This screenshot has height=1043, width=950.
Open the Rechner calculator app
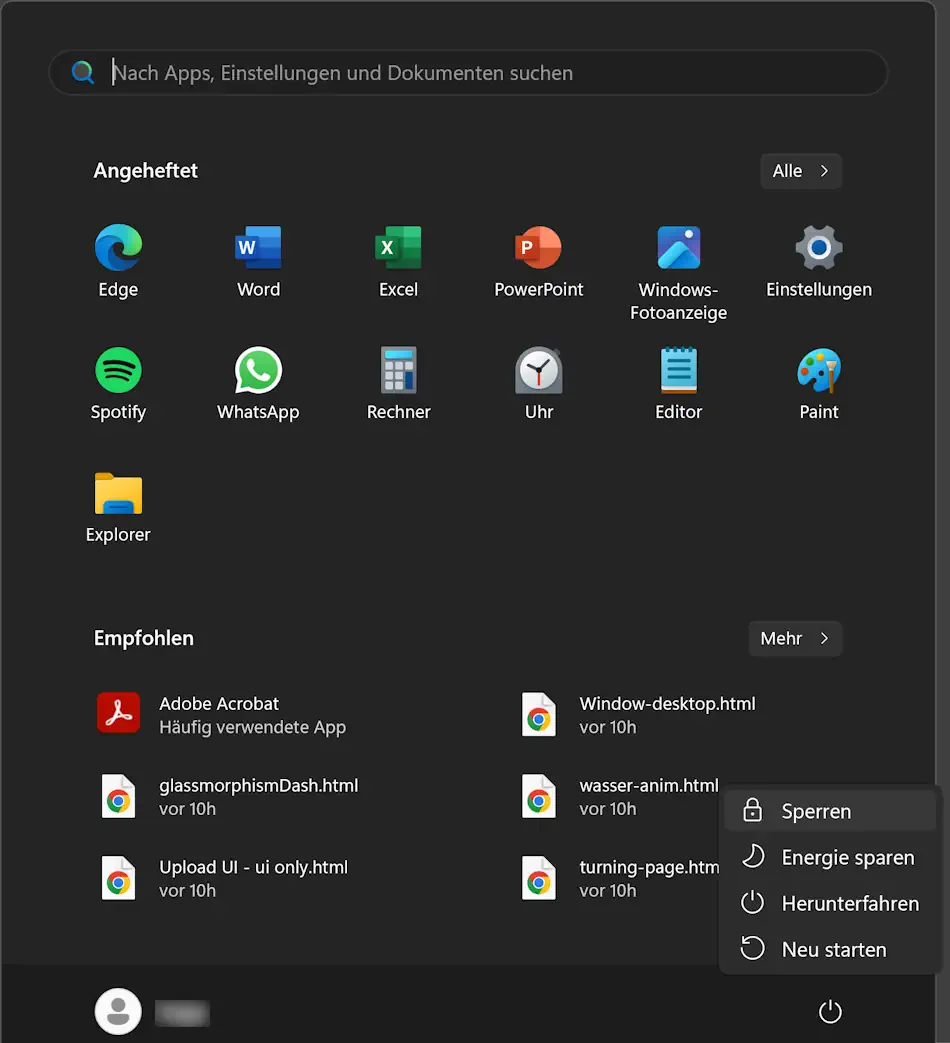398,383
